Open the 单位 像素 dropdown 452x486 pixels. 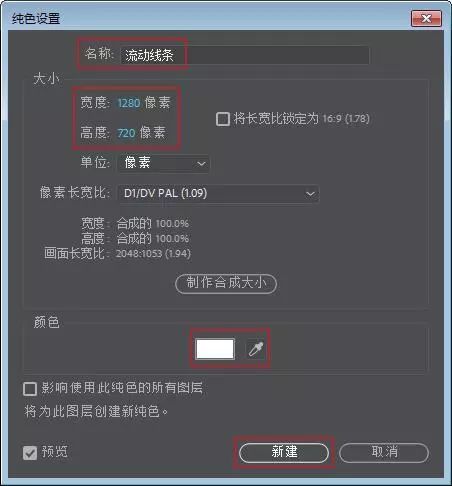coord(164,163)
